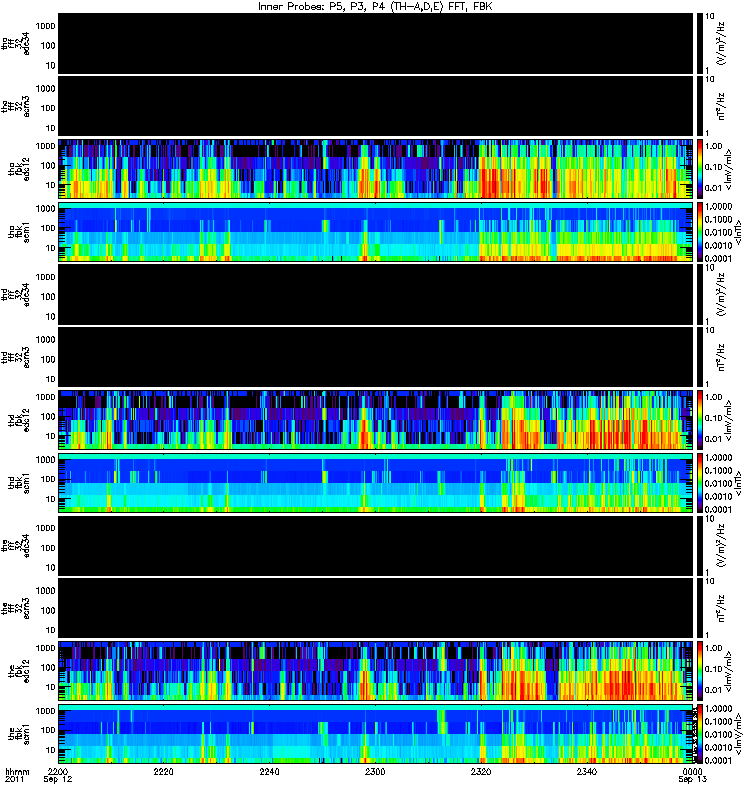This screenshot has width=750, height=800.
Task: Click the tha fff 32 scm3 black panel
Action: coord(376,106)
